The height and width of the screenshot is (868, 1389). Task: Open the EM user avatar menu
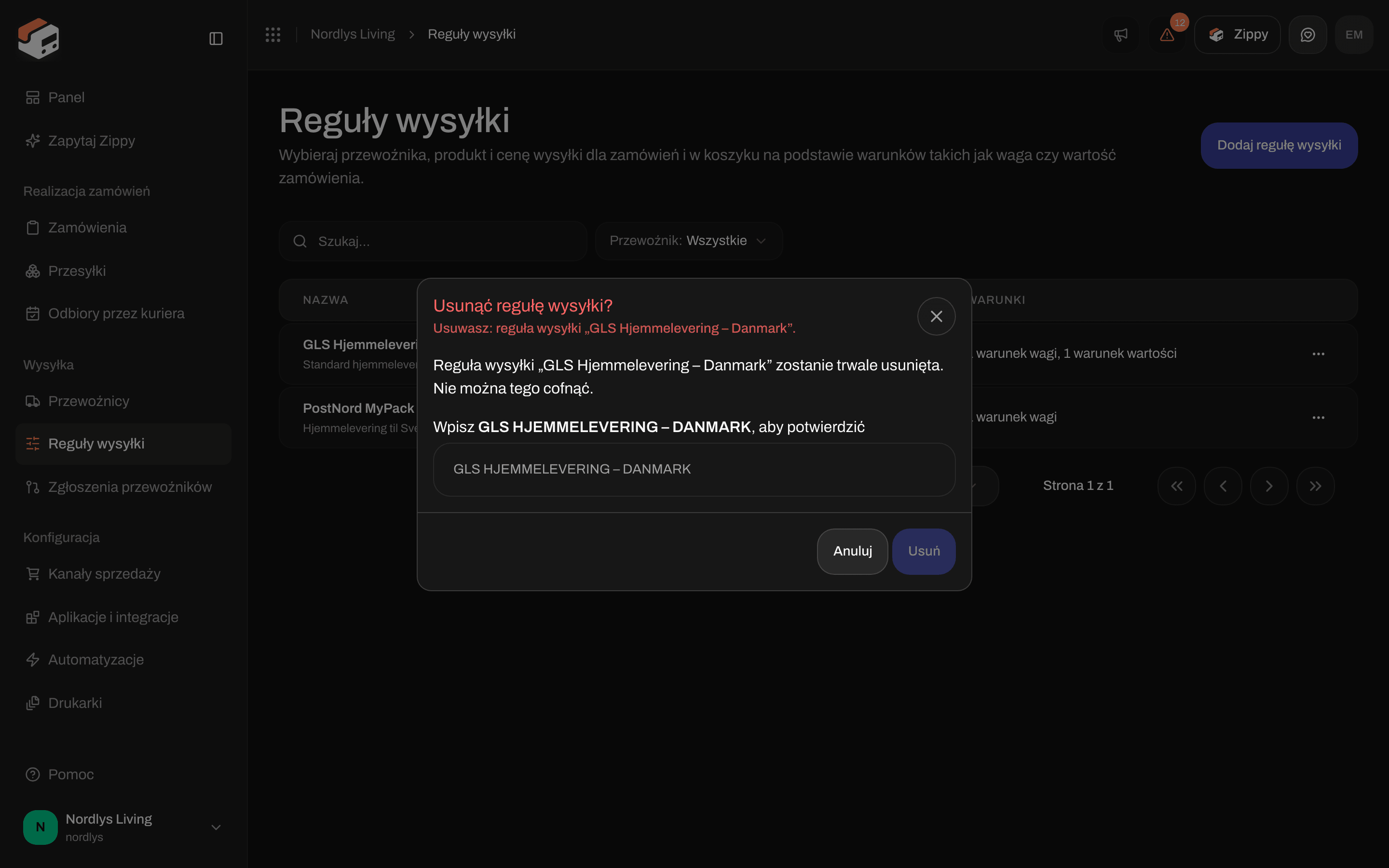click(x=1354, y=34)
